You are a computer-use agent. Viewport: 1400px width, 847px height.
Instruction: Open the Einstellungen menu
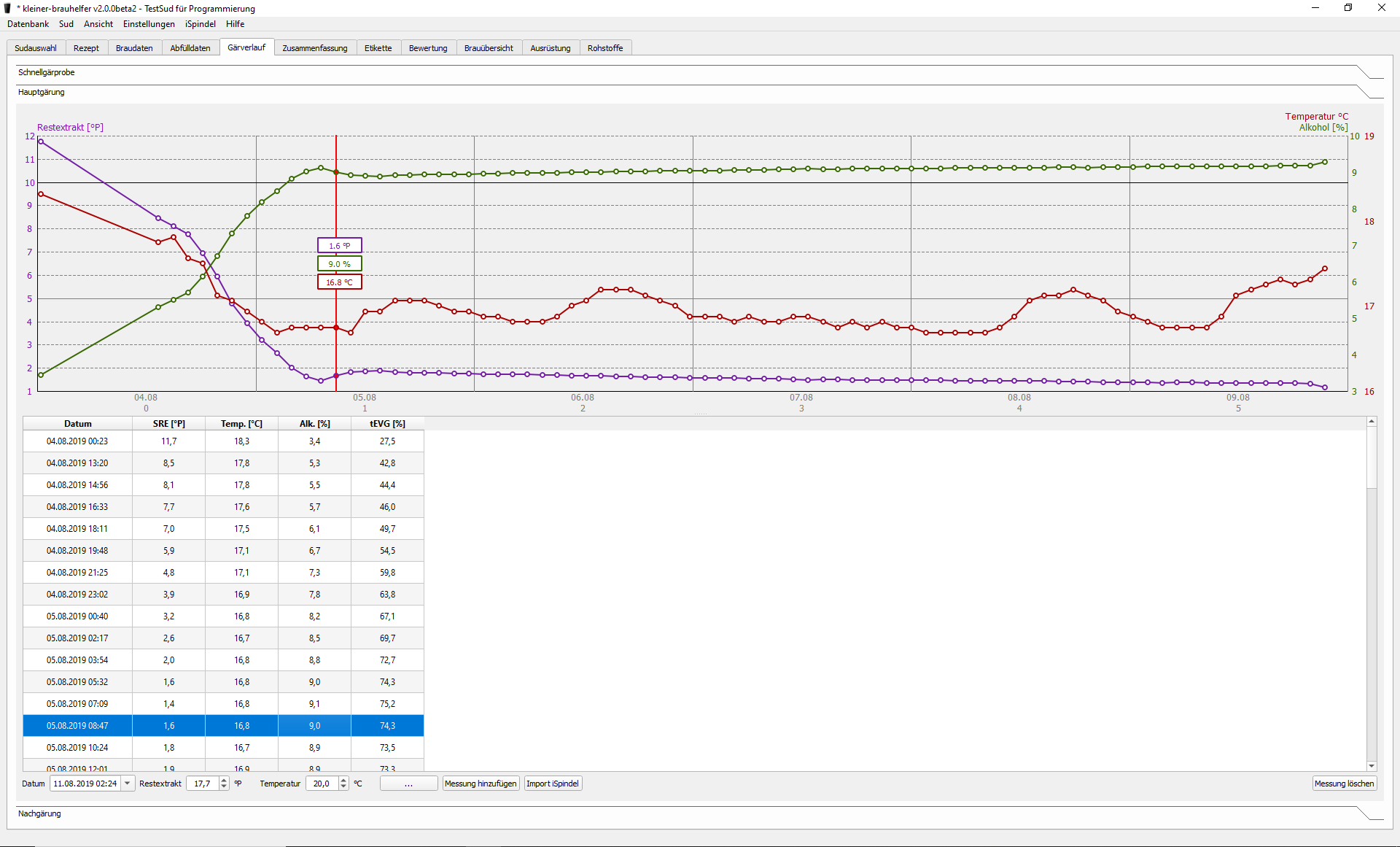[149, 24]
